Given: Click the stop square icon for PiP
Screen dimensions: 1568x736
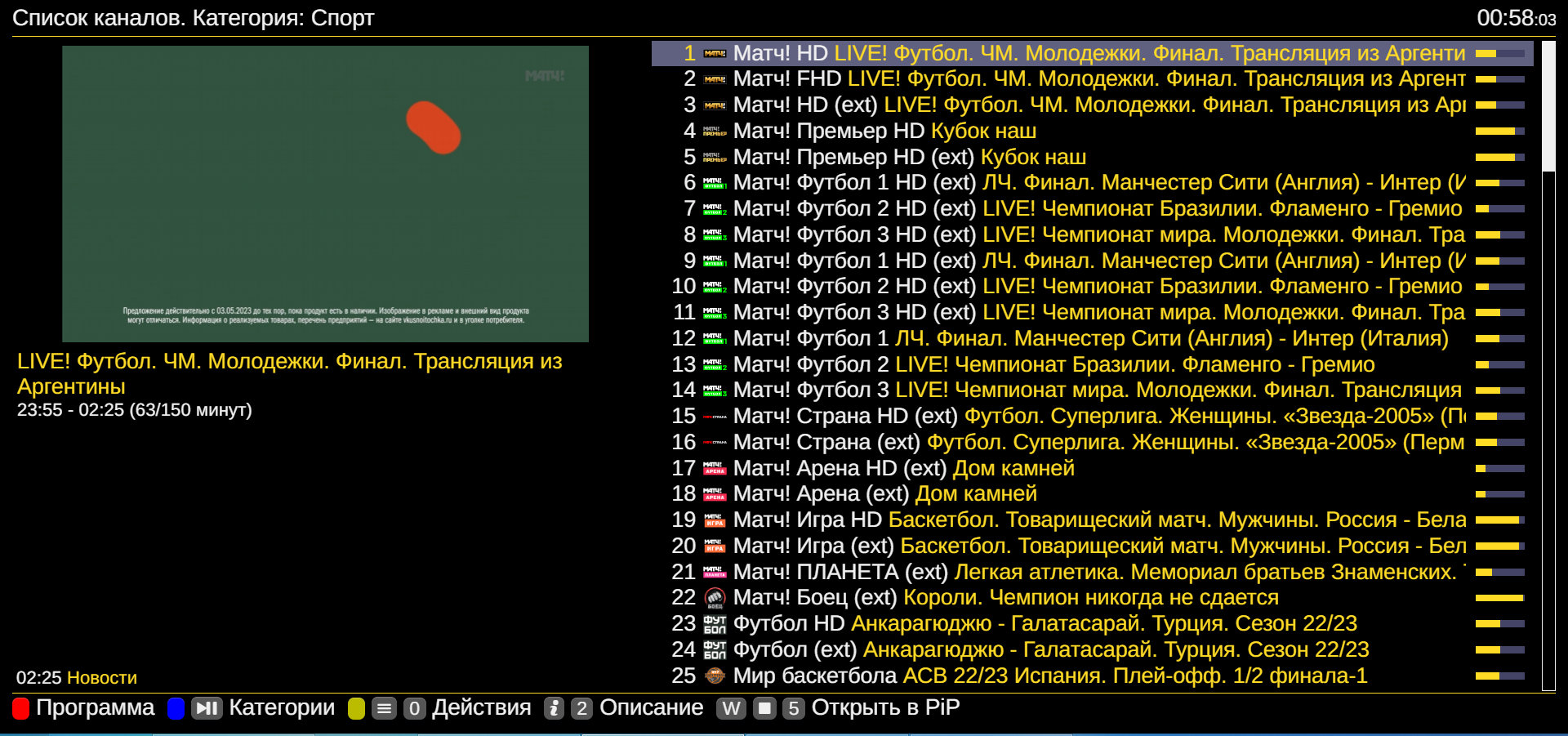Looking at the screenshot, I should [764, 708].
